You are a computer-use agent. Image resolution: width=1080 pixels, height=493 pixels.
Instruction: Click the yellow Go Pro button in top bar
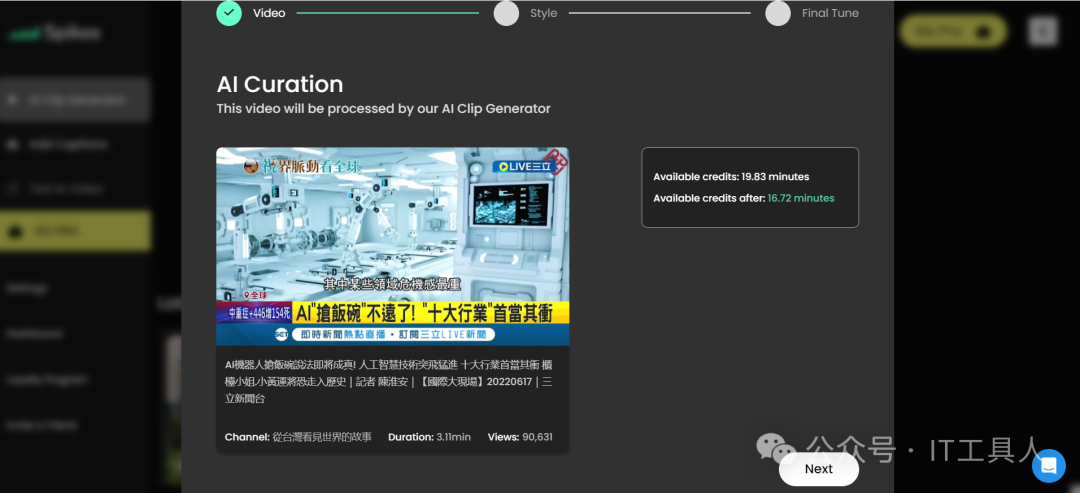(952, 32)
